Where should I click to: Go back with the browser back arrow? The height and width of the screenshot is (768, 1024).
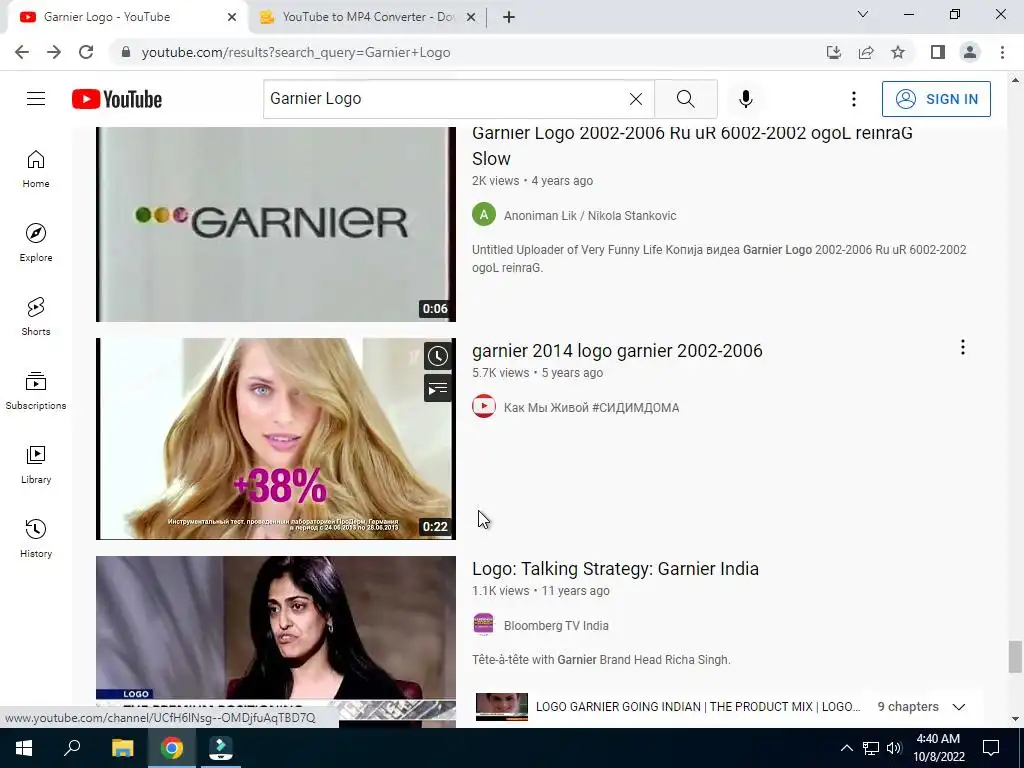22,52
